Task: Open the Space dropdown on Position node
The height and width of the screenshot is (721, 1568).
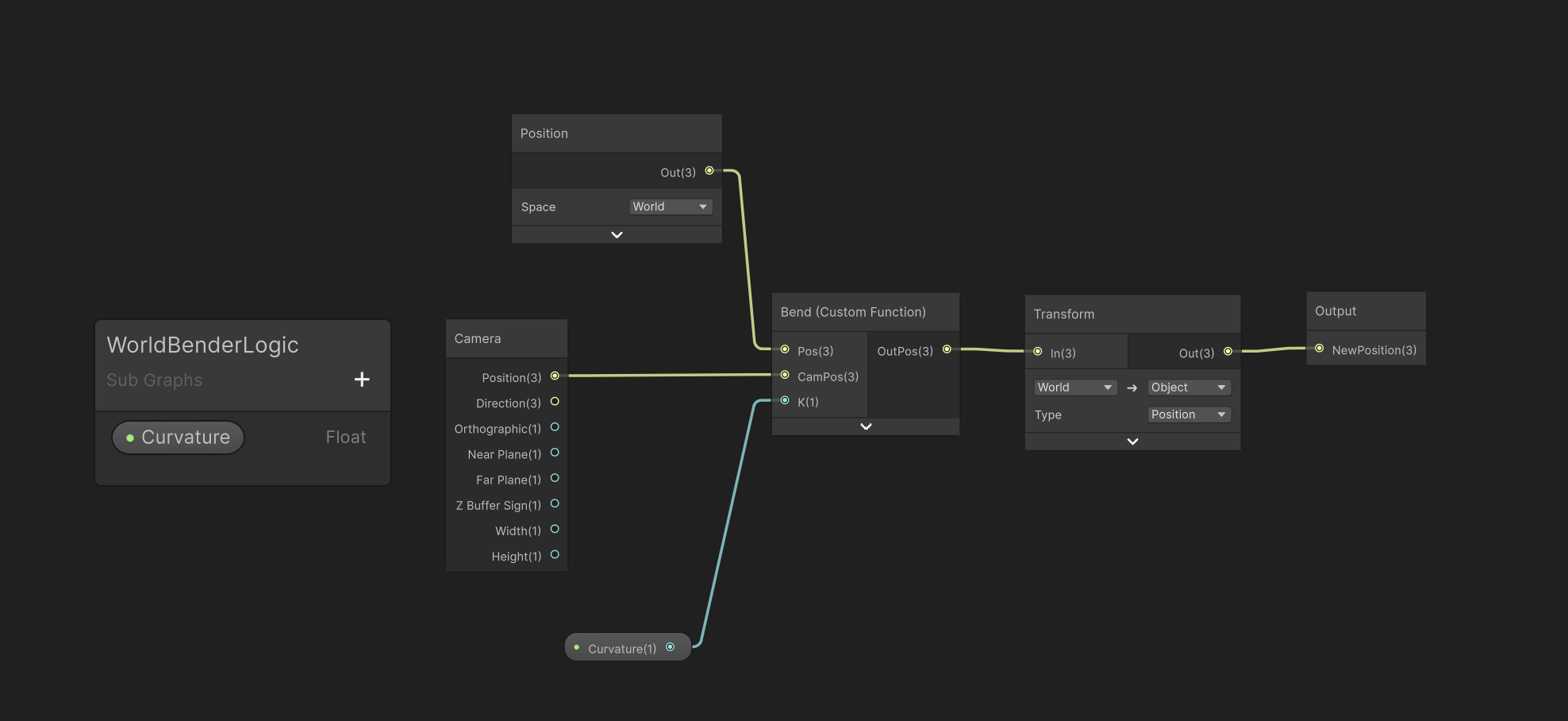Action: click(670, 206)
